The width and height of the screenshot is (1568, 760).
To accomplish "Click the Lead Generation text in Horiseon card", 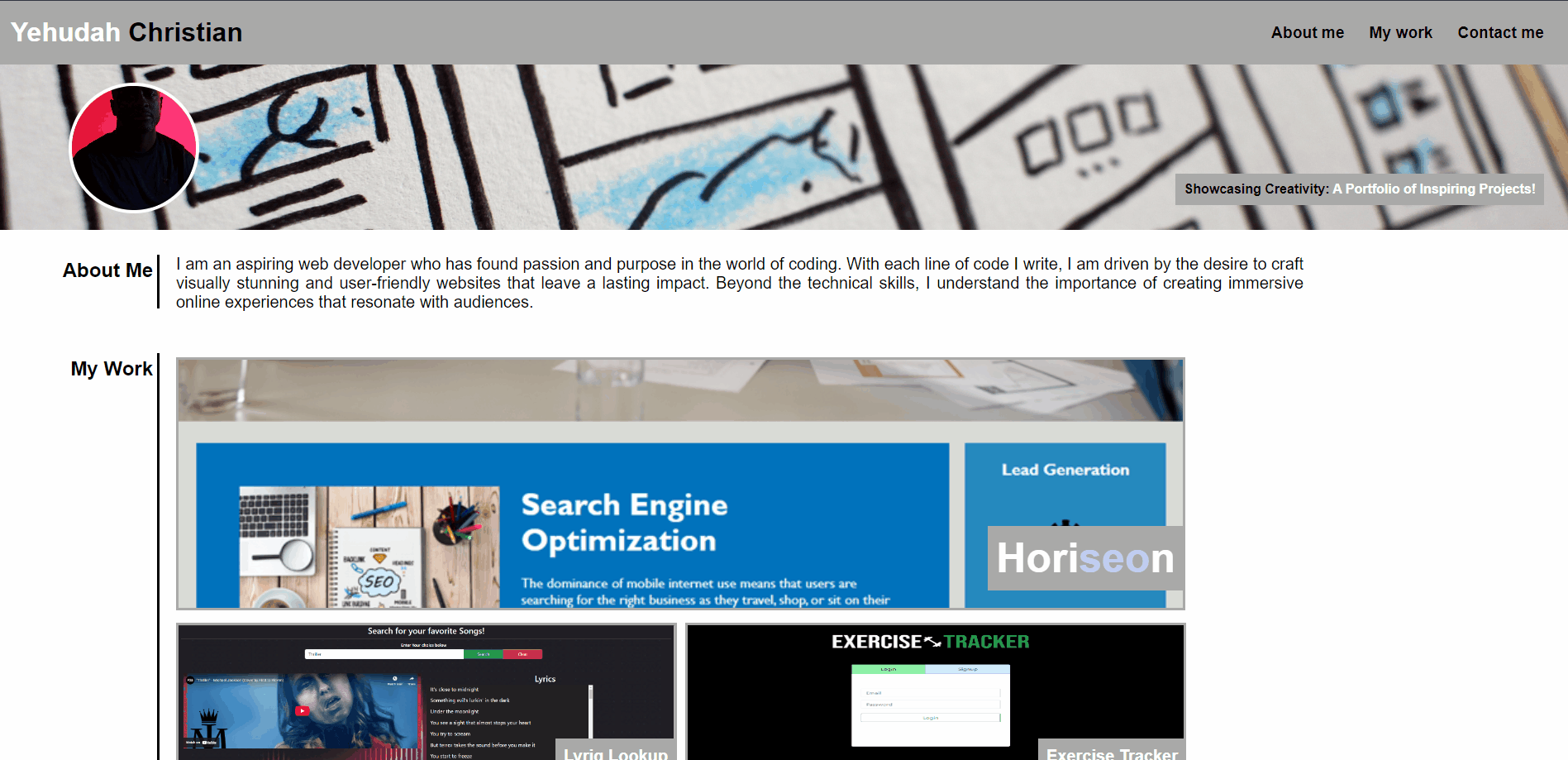I will [x=1065, y=470].
